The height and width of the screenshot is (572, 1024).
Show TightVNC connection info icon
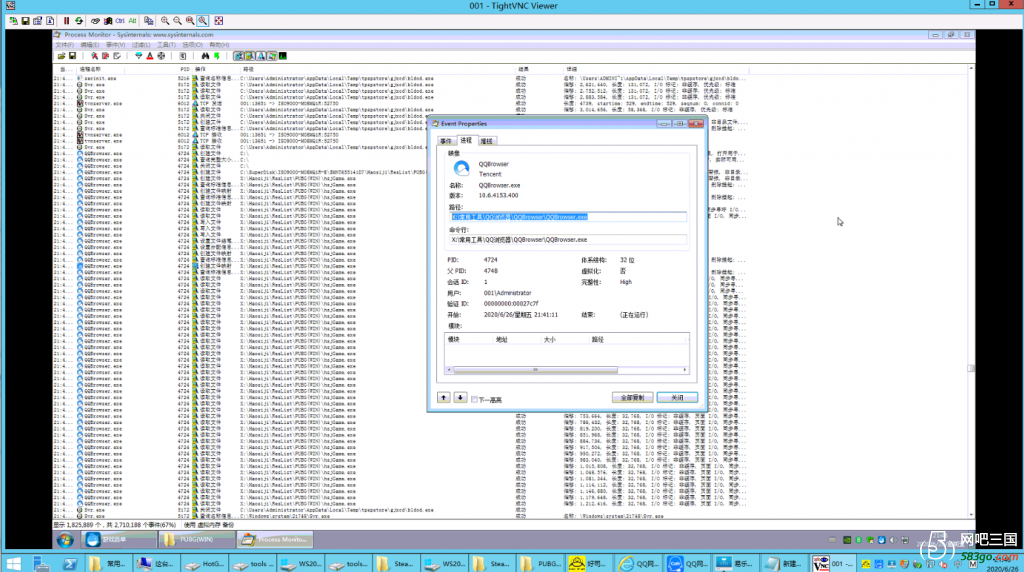[x=50, y=21]
